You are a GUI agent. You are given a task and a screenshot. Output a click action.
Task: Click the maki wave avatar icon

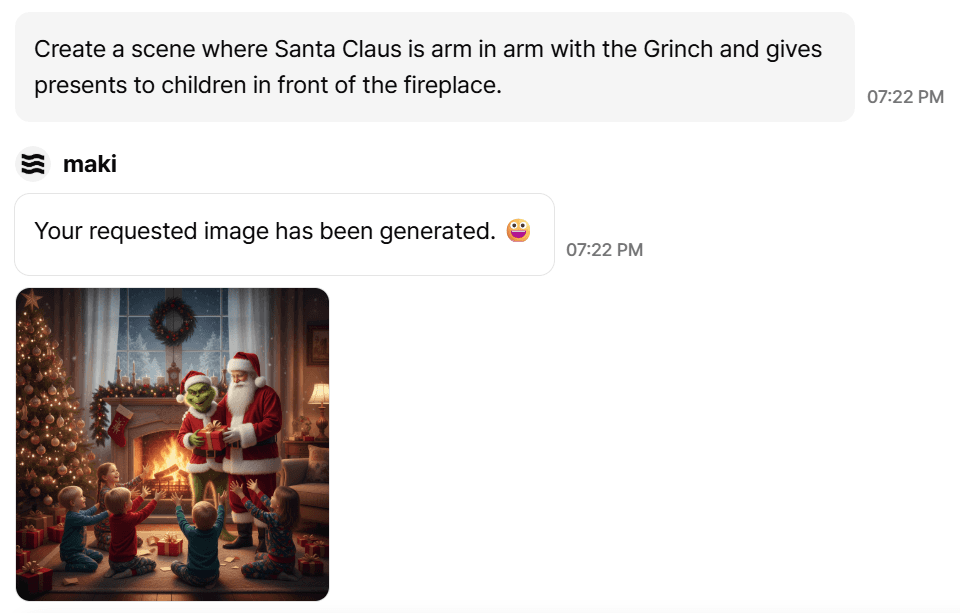(x=32, y=164)
